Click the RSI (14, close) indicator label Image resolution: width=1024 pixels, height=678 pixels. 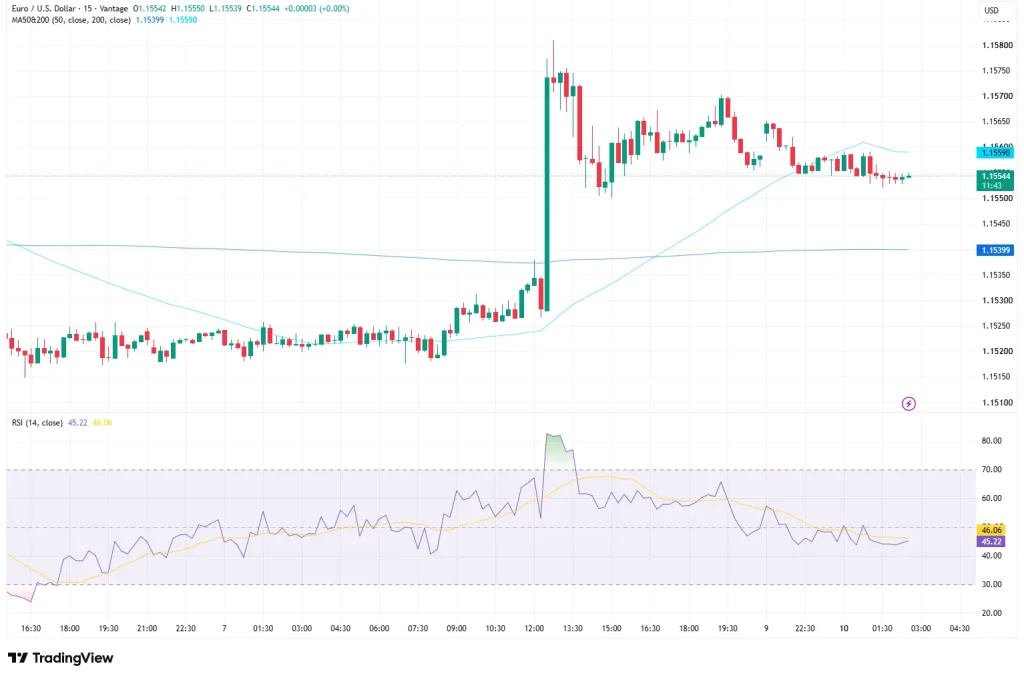tap(37, 423)
